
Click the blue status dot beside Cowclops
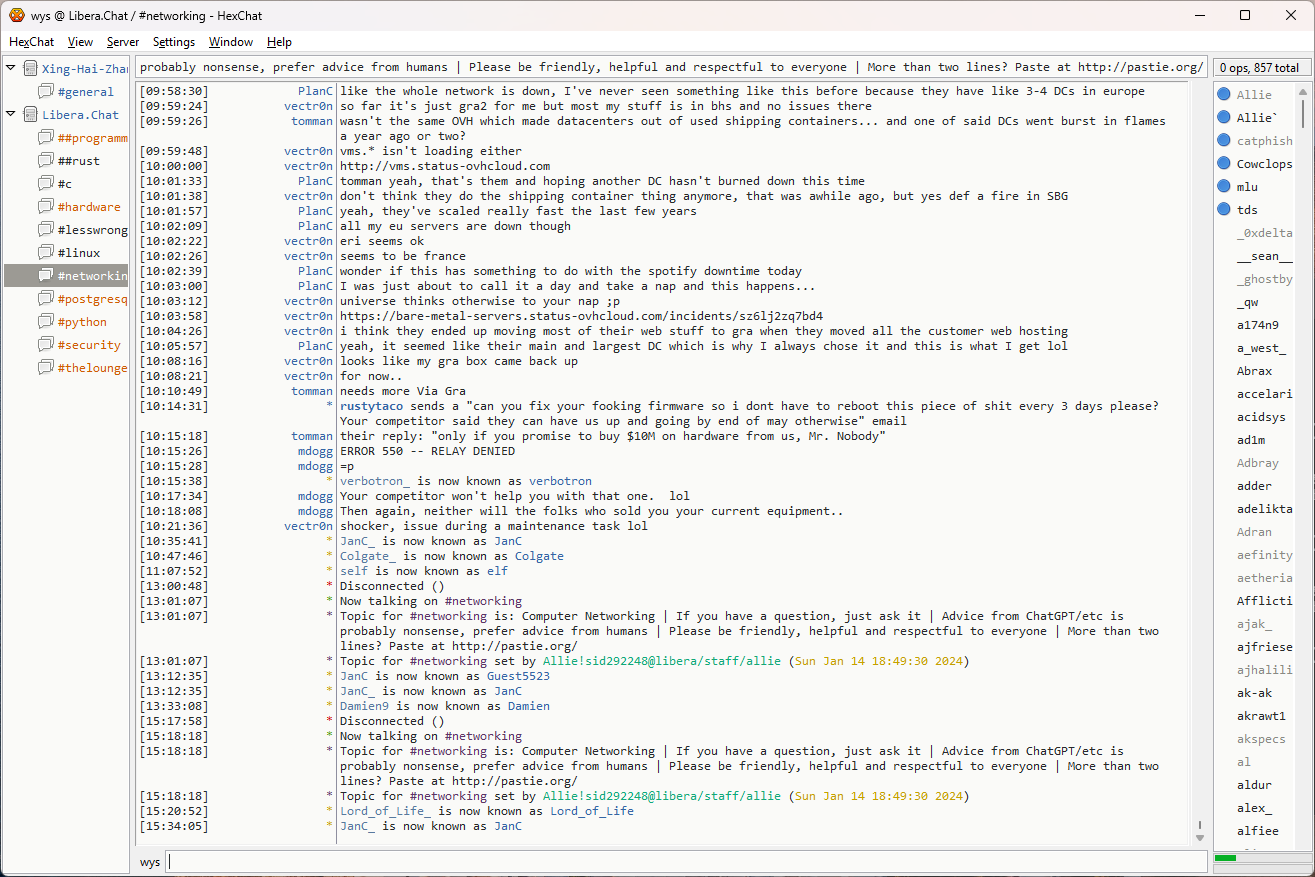[1223, 164]
